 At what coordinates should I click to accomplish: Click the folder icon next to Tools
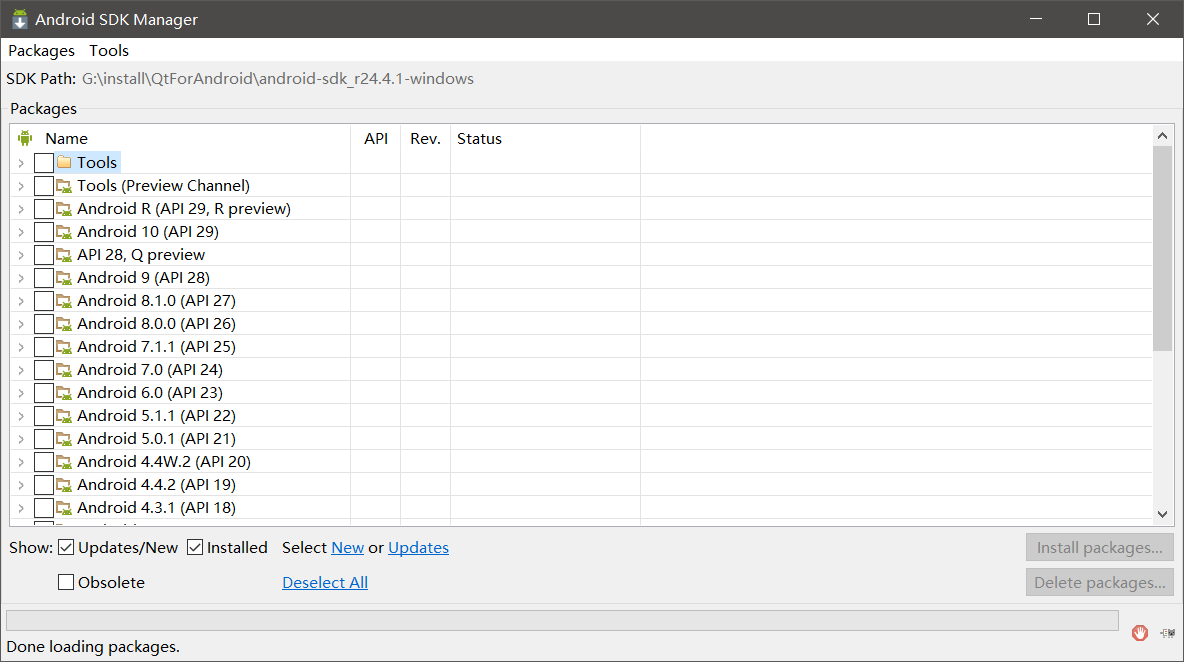coord(63,162)
